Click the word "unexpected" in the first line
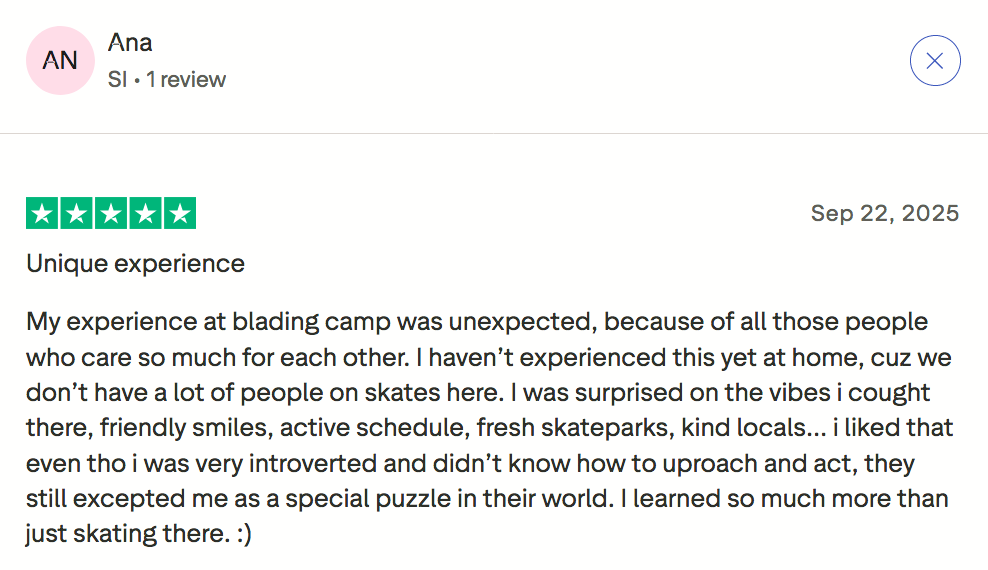The height and width of the screenshot is (570, 988). pyautogui.click(x=521, y=323)
